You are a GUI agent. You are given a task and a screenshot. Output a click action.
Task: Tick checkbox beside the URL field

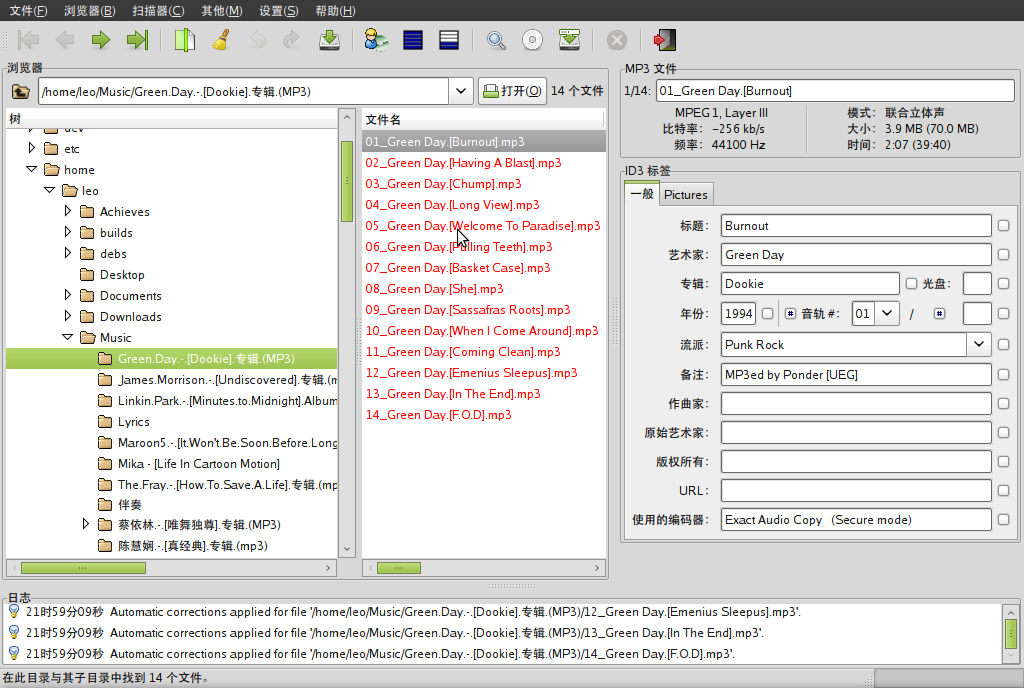click(x=1004, y=490)
